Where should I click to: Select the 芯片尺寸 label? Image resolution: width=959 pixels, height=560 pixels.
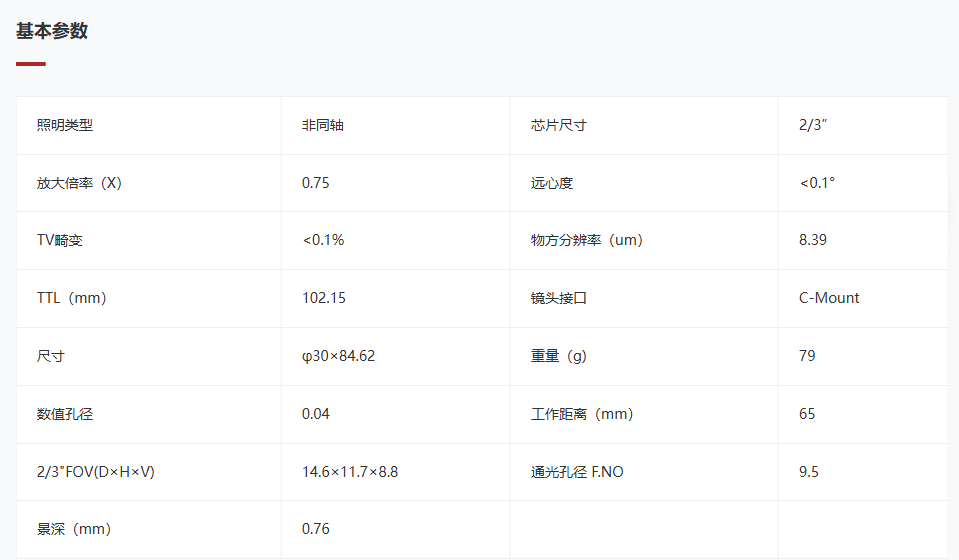pos(558,125)
